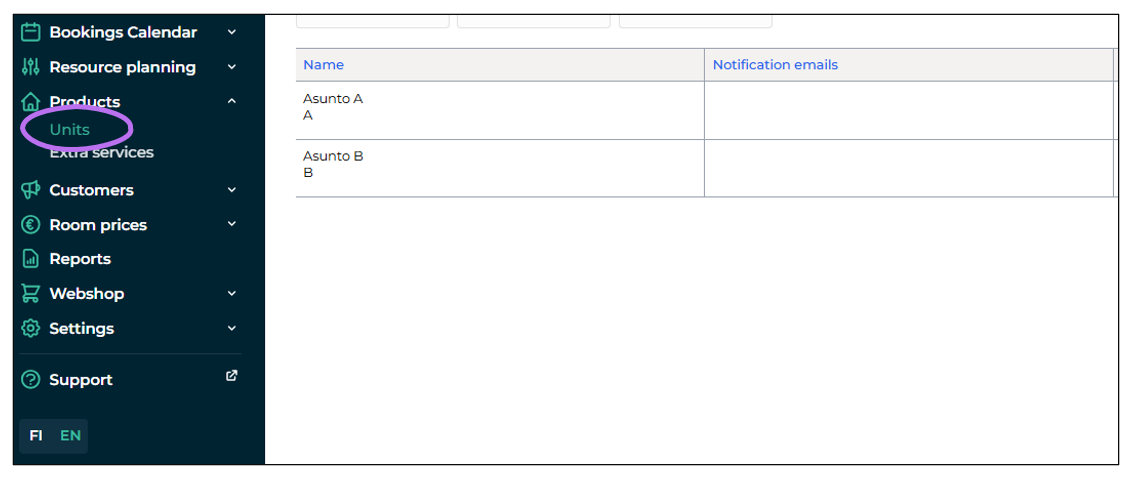Expand the Webshop chevron

click(x=232, y=293)
